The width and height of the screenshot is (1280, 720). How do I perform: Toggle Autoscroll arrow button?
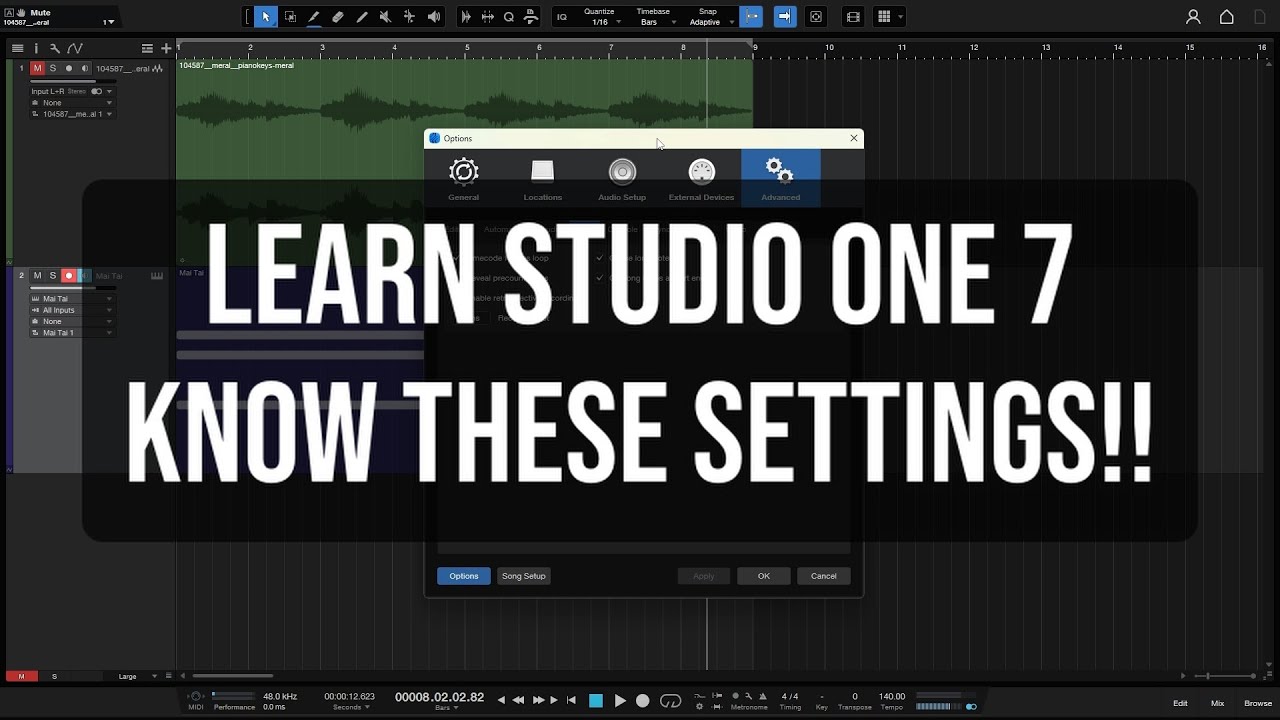click(785, 17)
